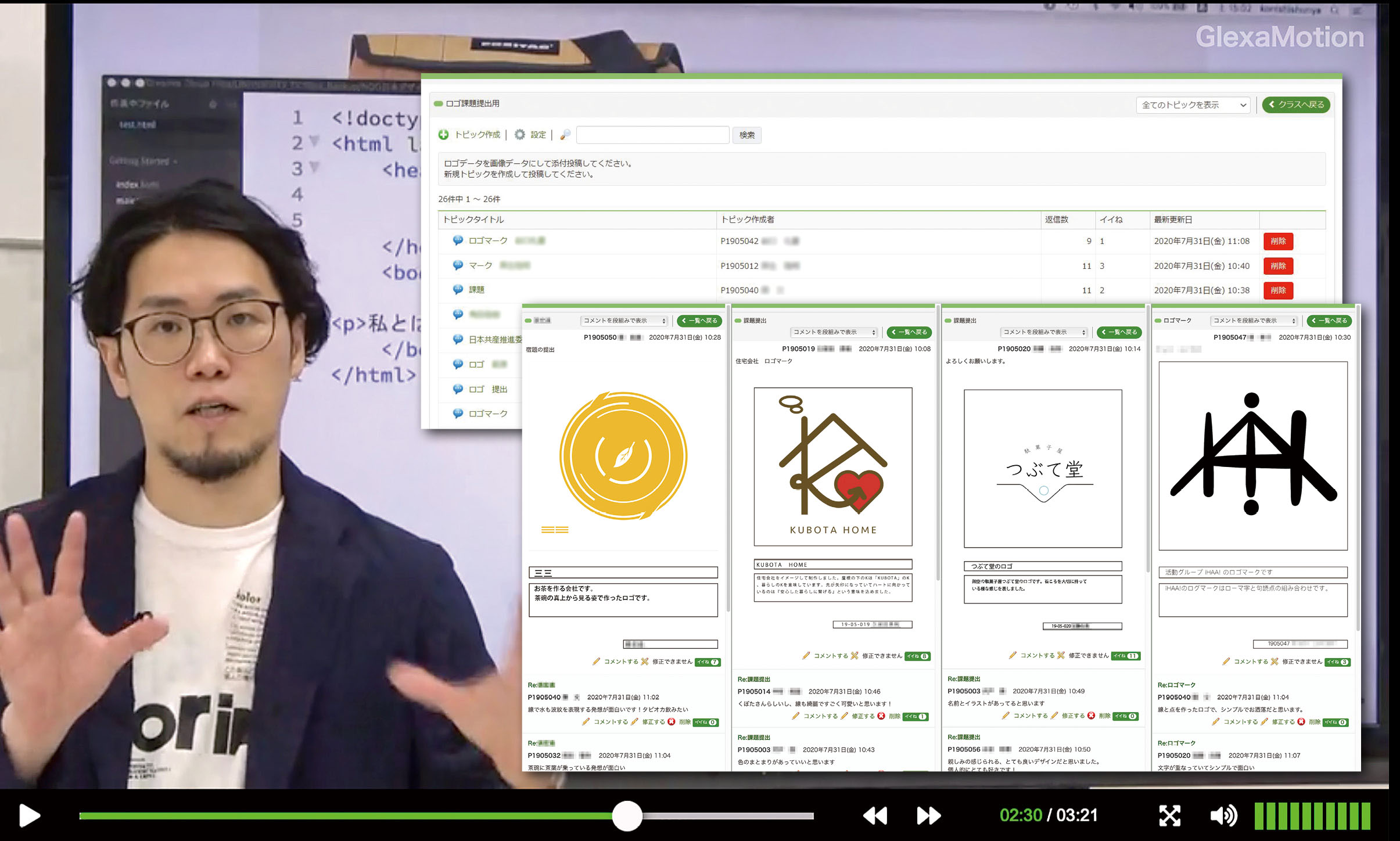Fast forward with double-right arrows
This screenshot has height=841, width=1400.
[x=928, y=815]
